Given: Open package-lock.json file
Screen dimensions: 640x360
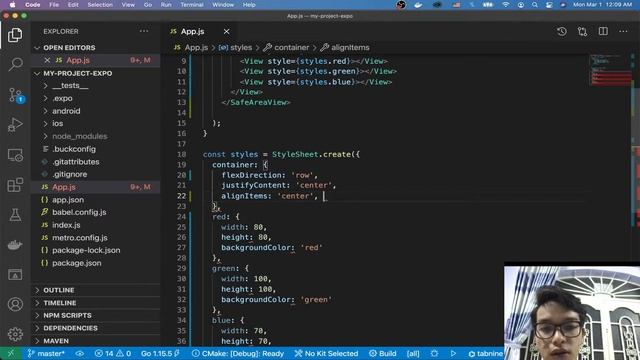Looking at the screenshot, I should click(x=96, y=250).
